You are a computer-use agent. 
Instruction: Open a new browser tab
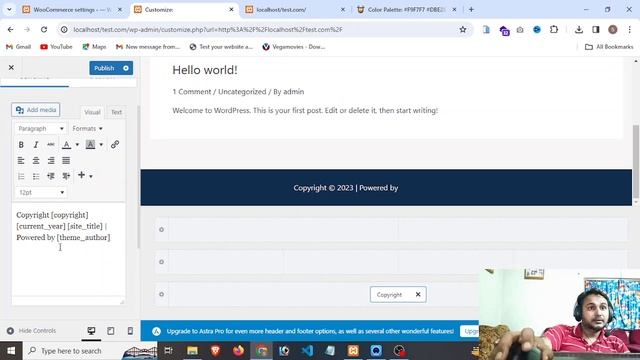pos(471,9)
